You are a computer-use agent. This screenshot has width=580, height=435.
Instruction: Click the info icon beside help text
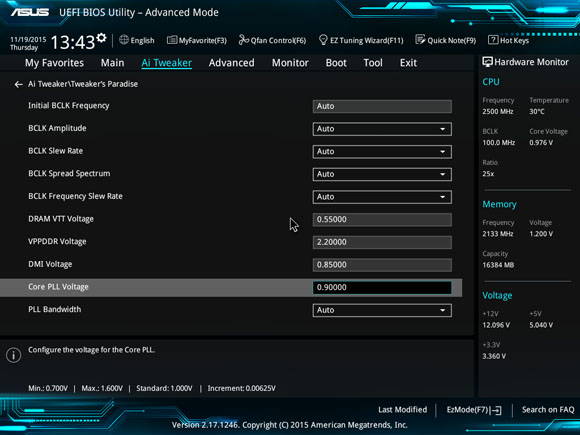[14, 355]
